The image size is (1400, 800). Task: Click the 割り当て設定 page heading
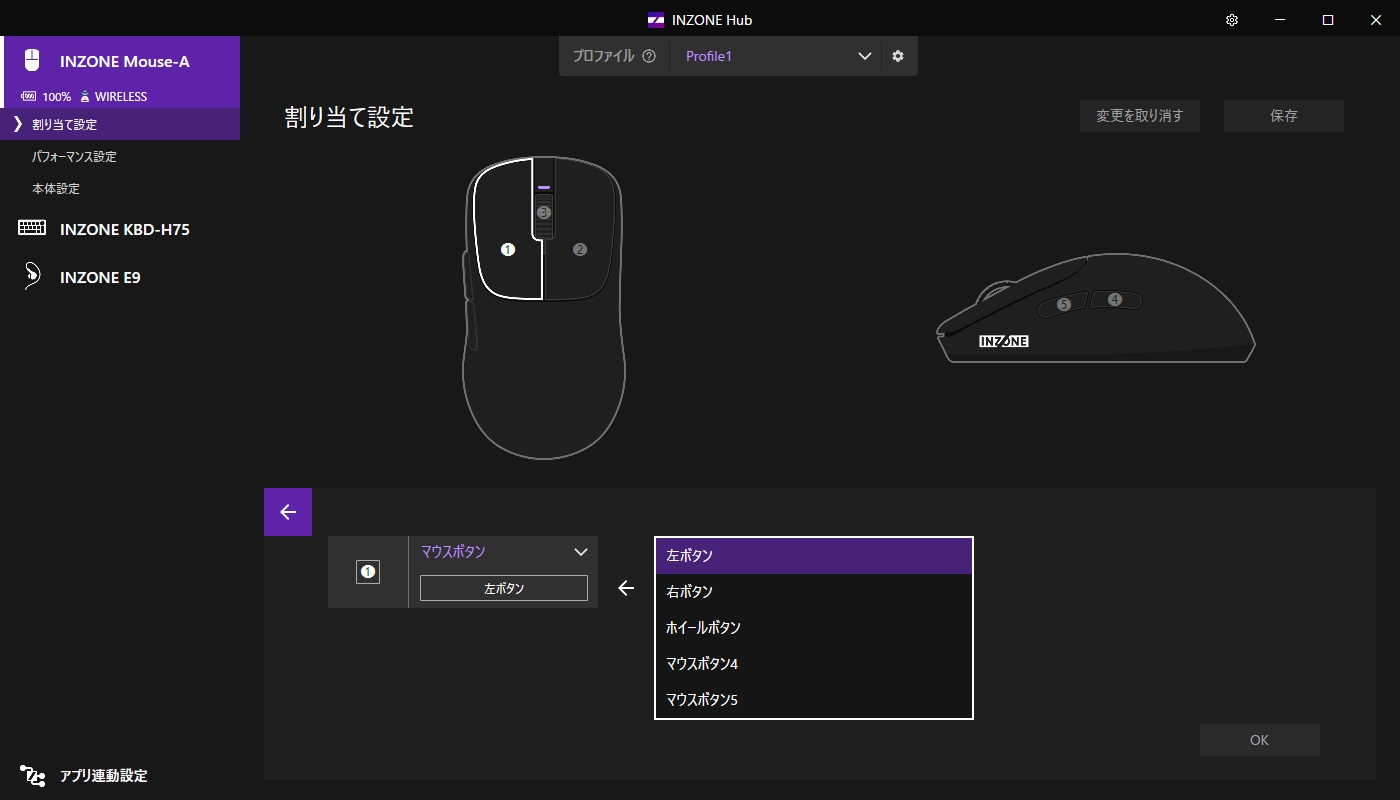[349, 116]
